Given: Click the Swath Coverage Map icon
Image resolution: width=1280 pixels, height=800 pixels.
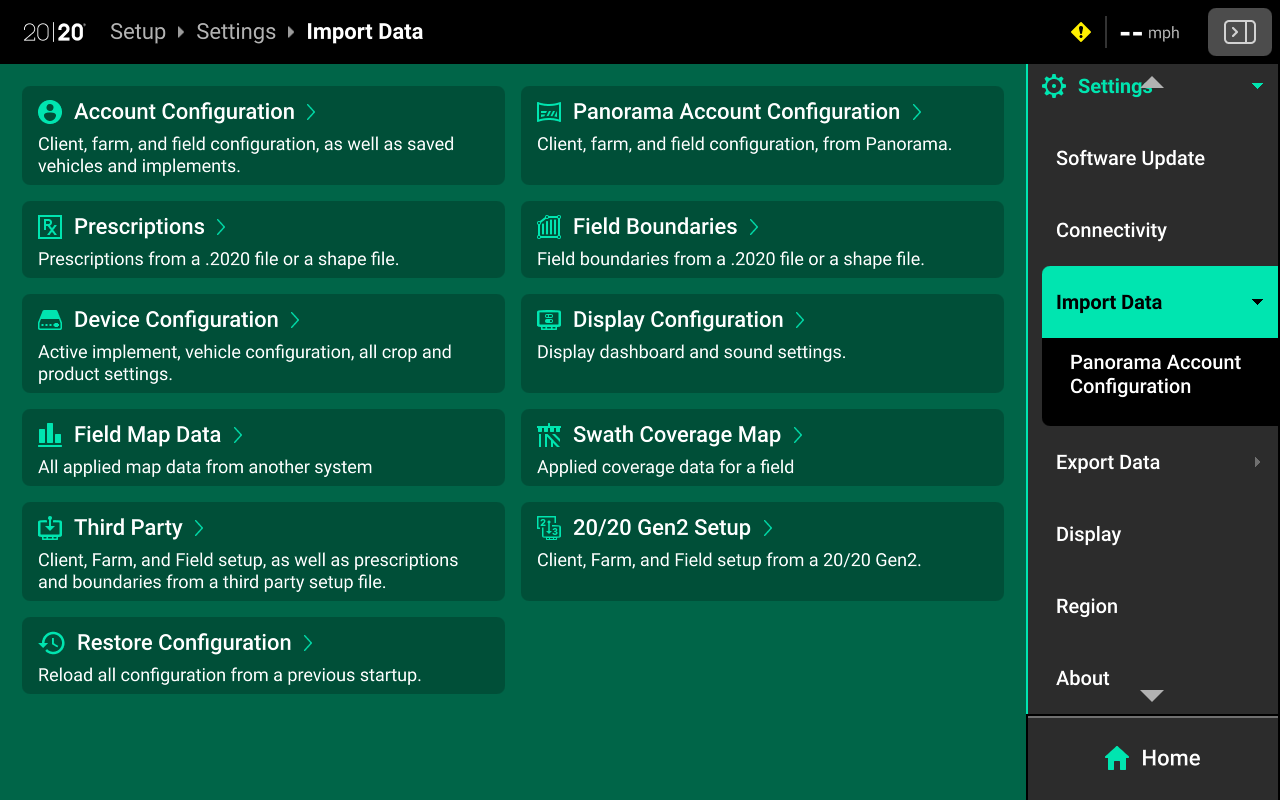Looking at the screenshot, I should click(x=548, y=434).
